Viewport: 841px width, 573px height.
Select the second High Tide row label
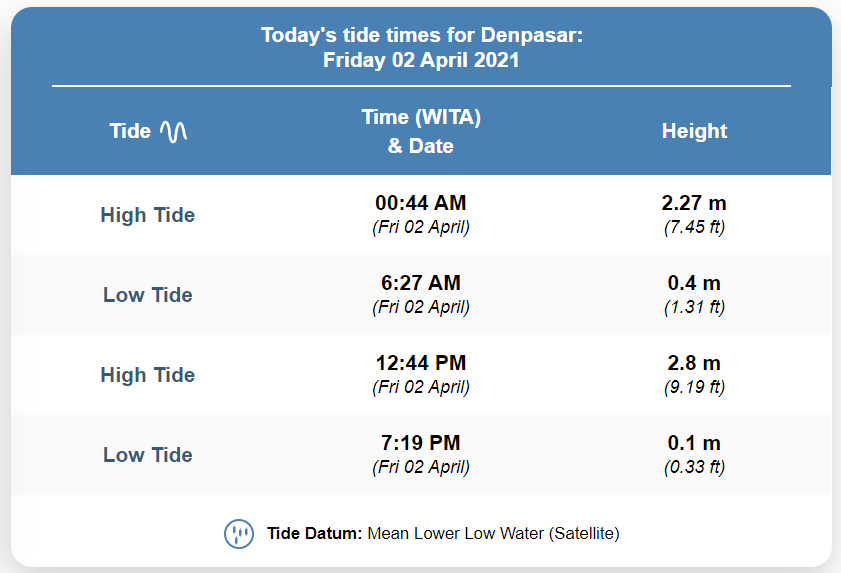click(147, 375)
